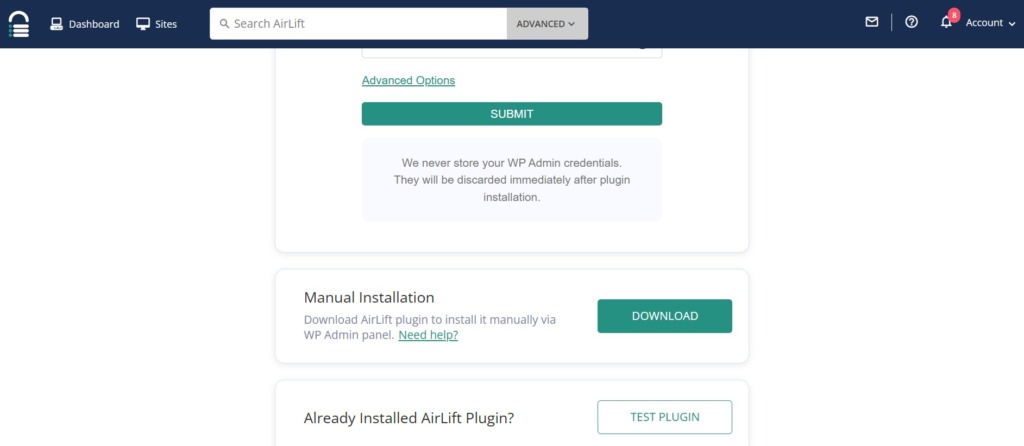The height and width of the screenshot is (446, 1024).
Task: Click the TEST PLUGIN button
Action: point(665,417)
